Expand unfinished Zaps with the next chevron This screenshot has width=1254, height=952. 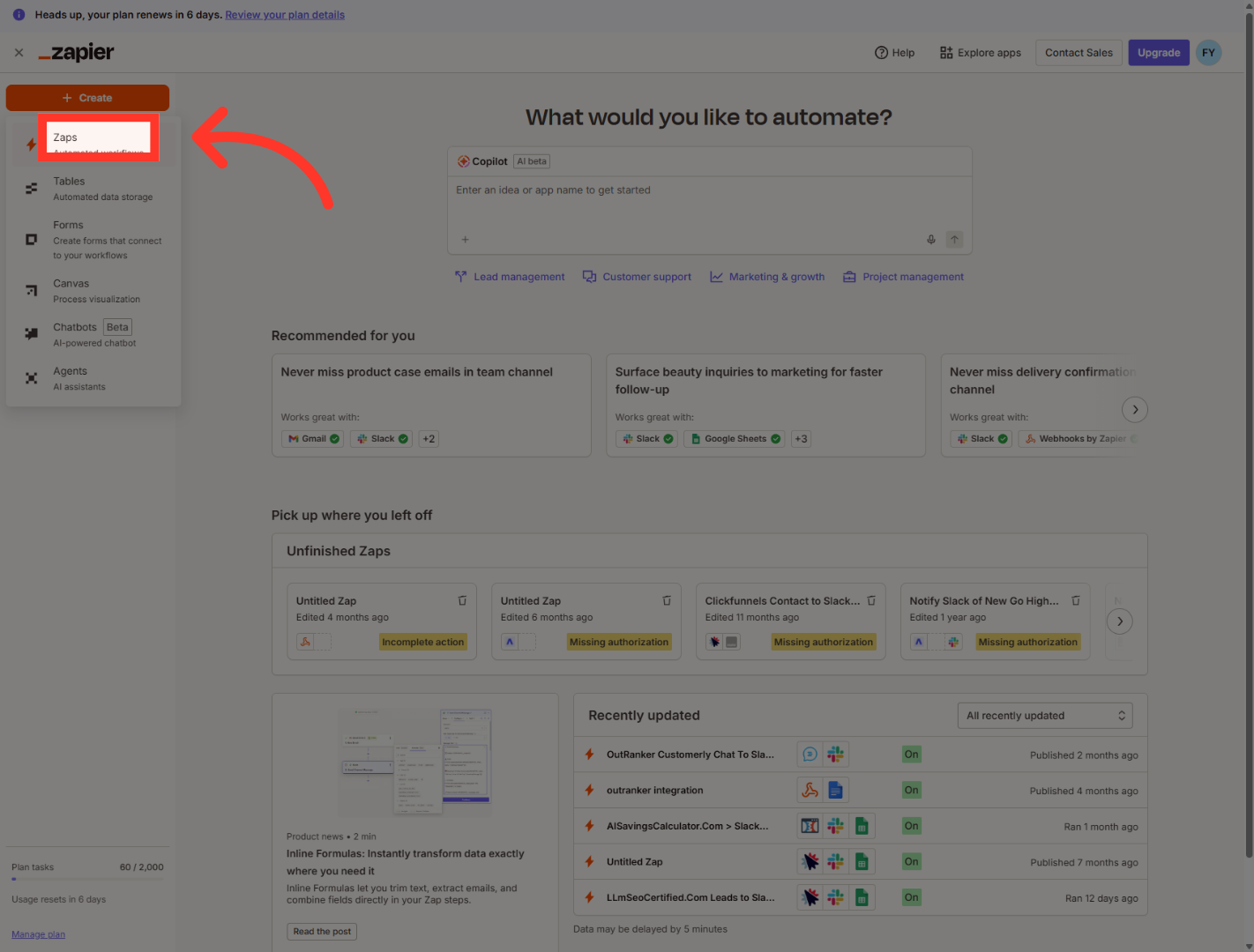1120,621
